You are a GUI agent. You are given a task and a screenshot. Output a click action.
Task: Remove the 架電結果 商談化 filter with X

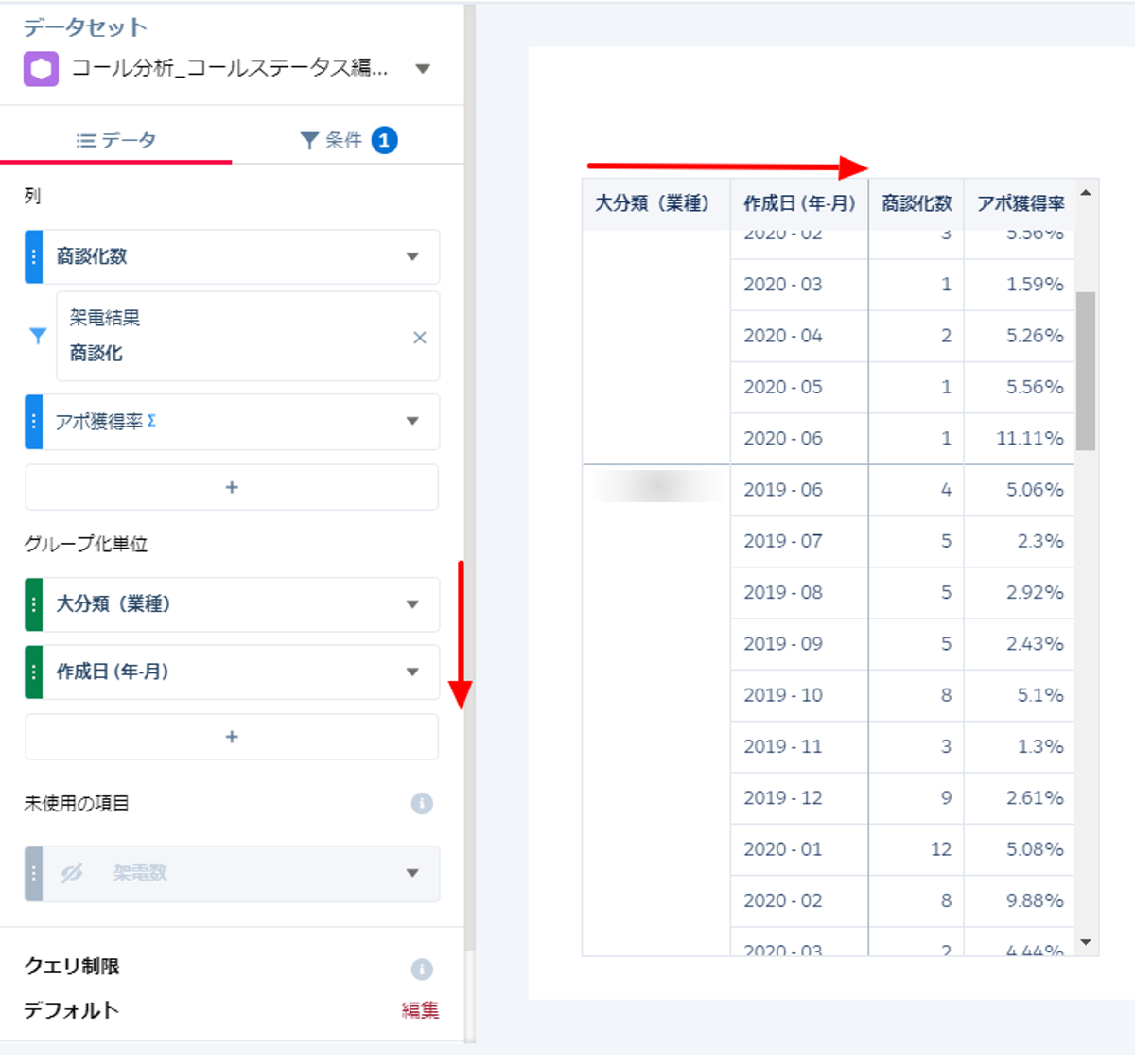click(x=420, y=338)
